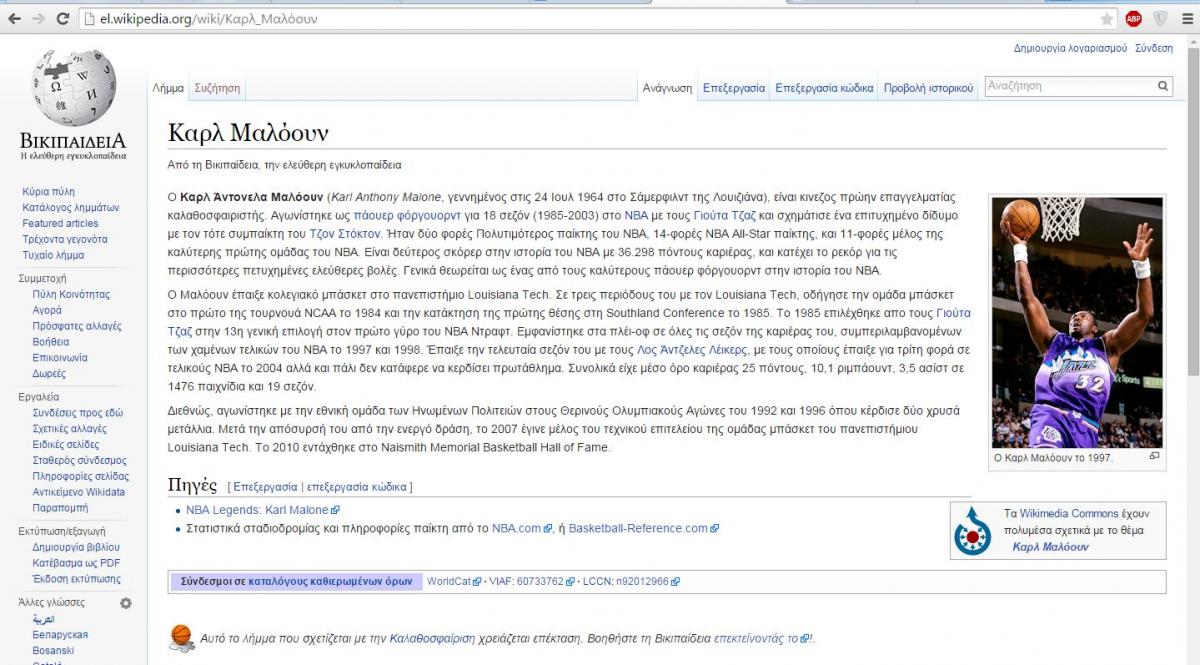Open the Επεξεργασία κώδικα tab
The height and width of the screenshot is (665, 1200).
point(824,88)
